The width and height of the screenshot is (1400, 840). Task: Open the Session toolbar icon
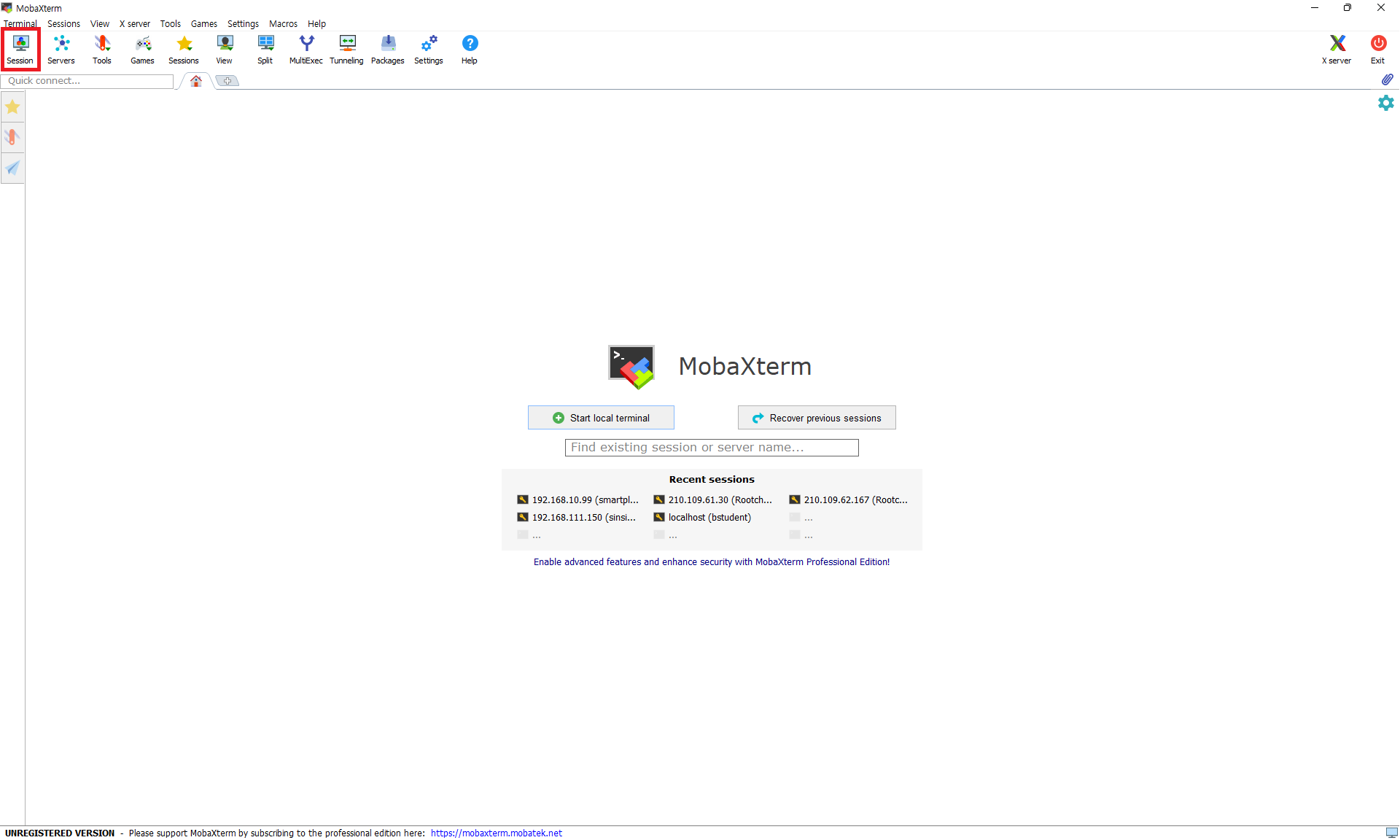[20, 49]
